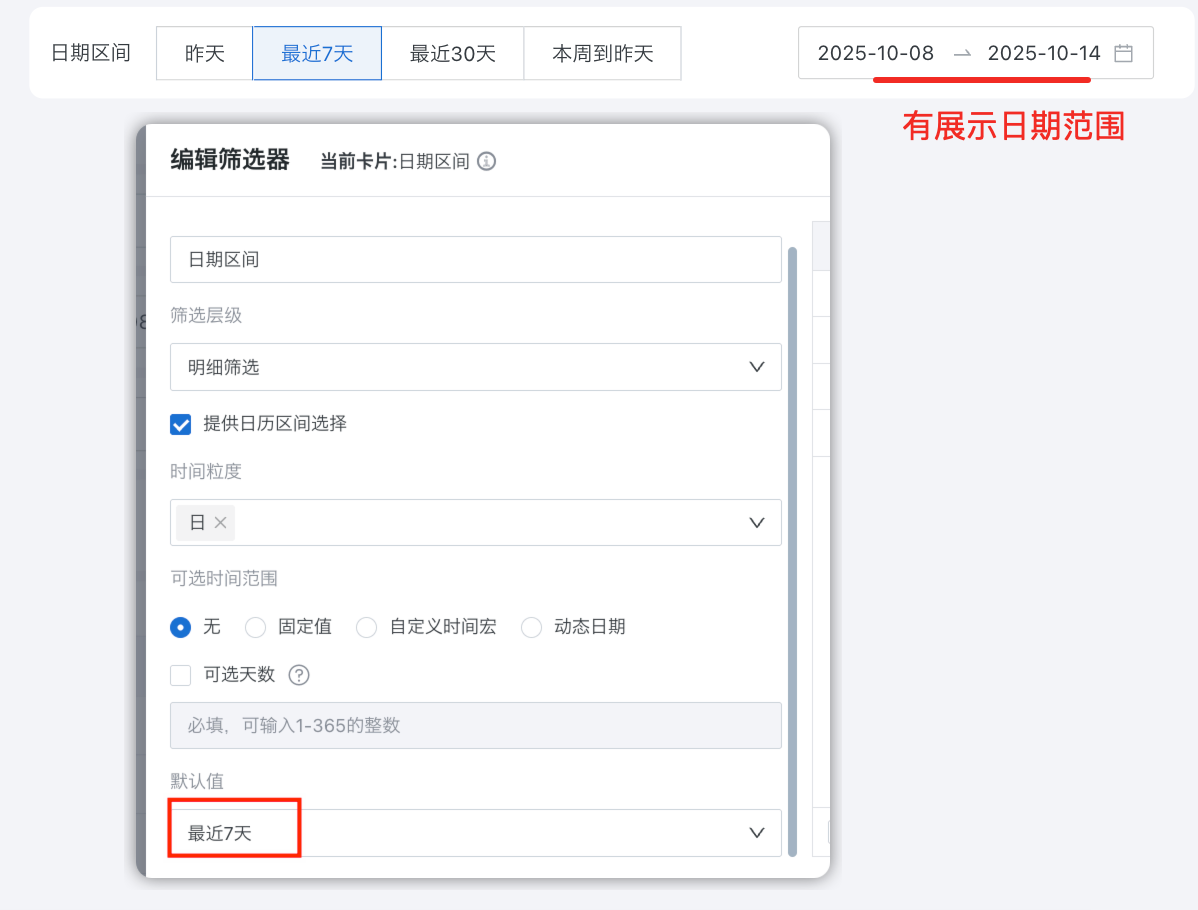Select the 自定义时间宏 radio option
Screen dimensions: 1198x910
(x=367, y=628)
